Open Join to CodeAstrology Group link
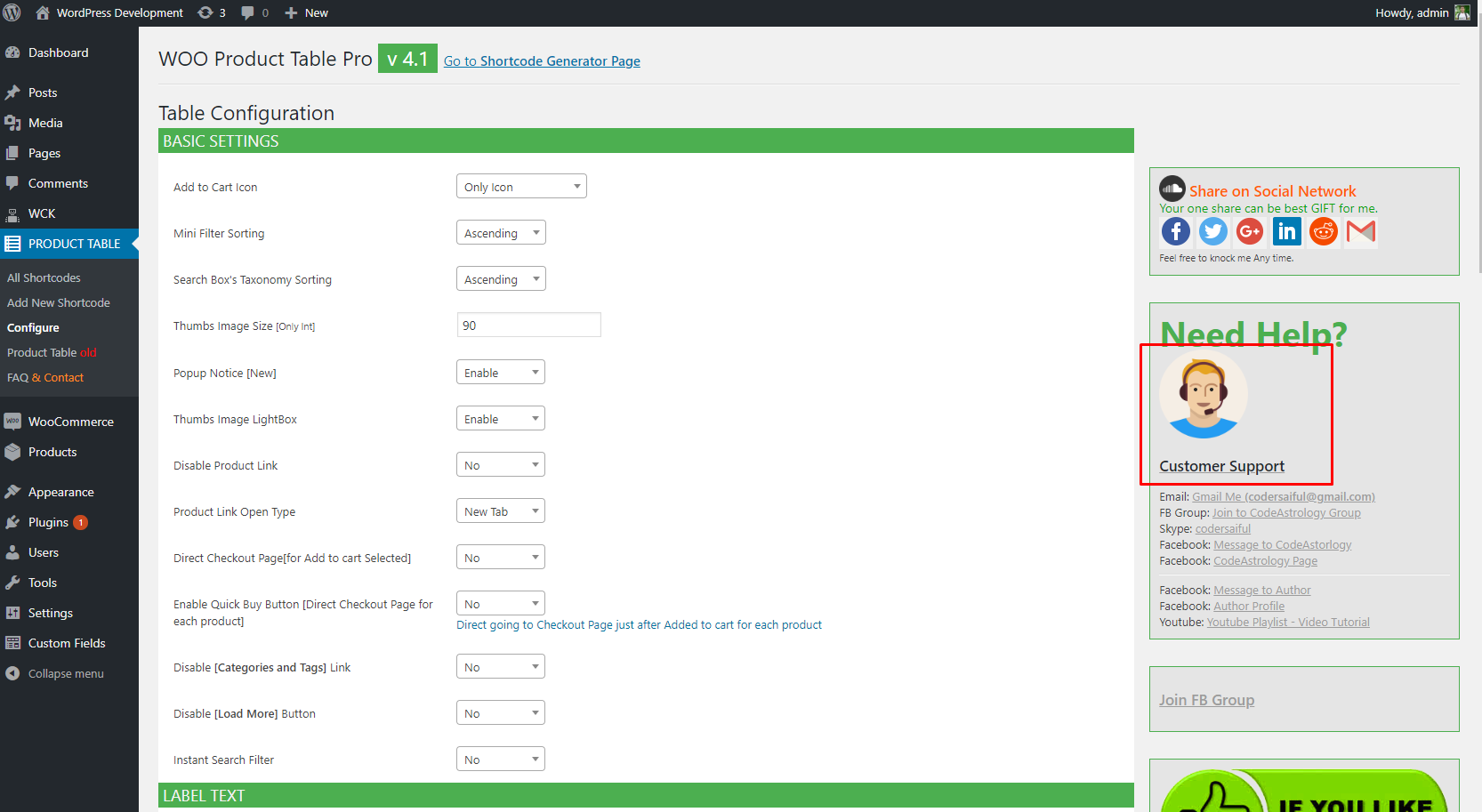 click(x=1286, y=512)
